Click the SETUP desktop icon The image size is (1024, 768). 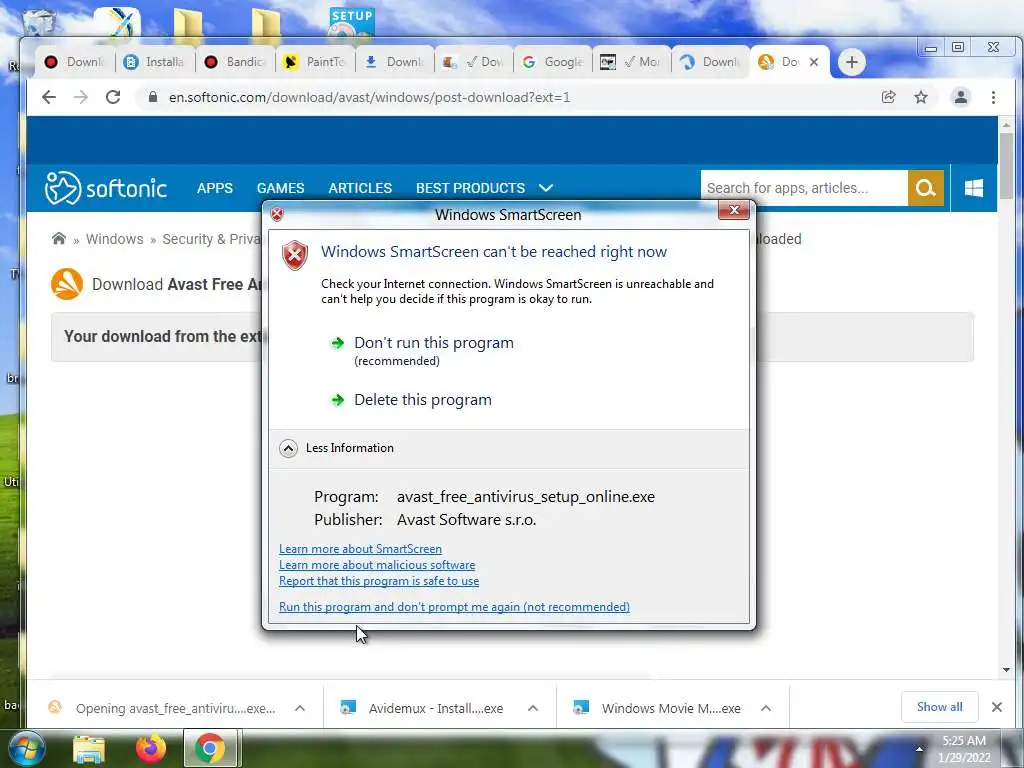click(351, 24)
